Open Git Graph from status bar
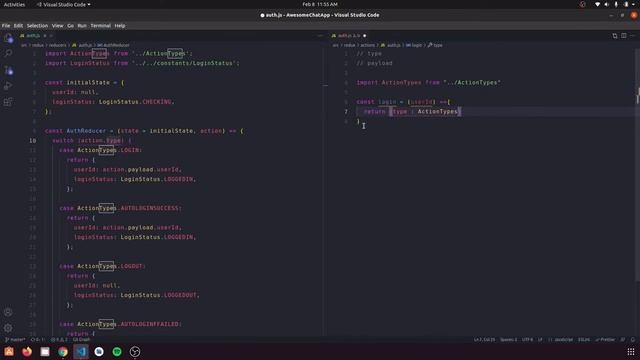 pyautogui.click(x=81, y=340)
